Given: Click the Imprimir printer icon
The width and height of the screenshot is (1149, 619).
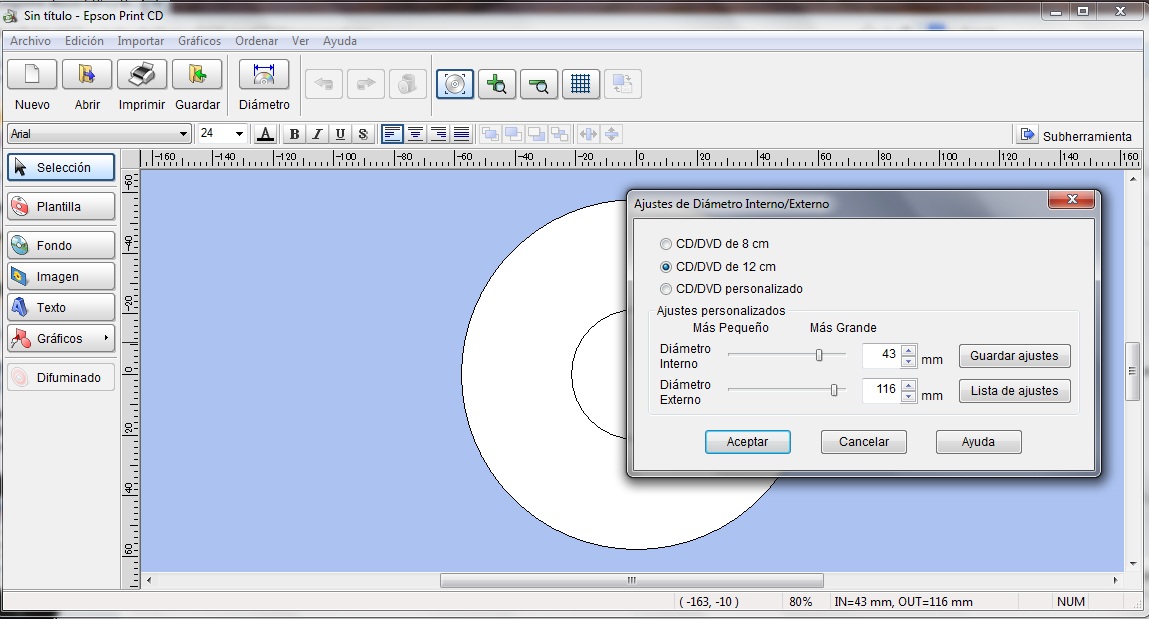Looking at the screenshot, I should (141, 75).
